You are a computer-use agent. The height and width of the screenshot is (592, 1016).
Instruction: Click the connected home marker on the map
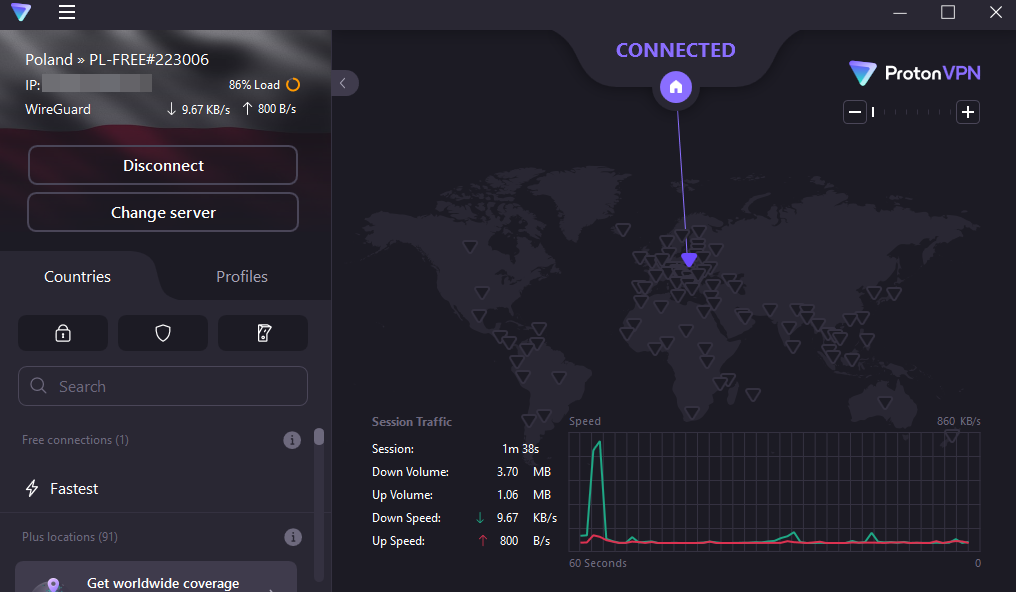(x=675, y=87)
